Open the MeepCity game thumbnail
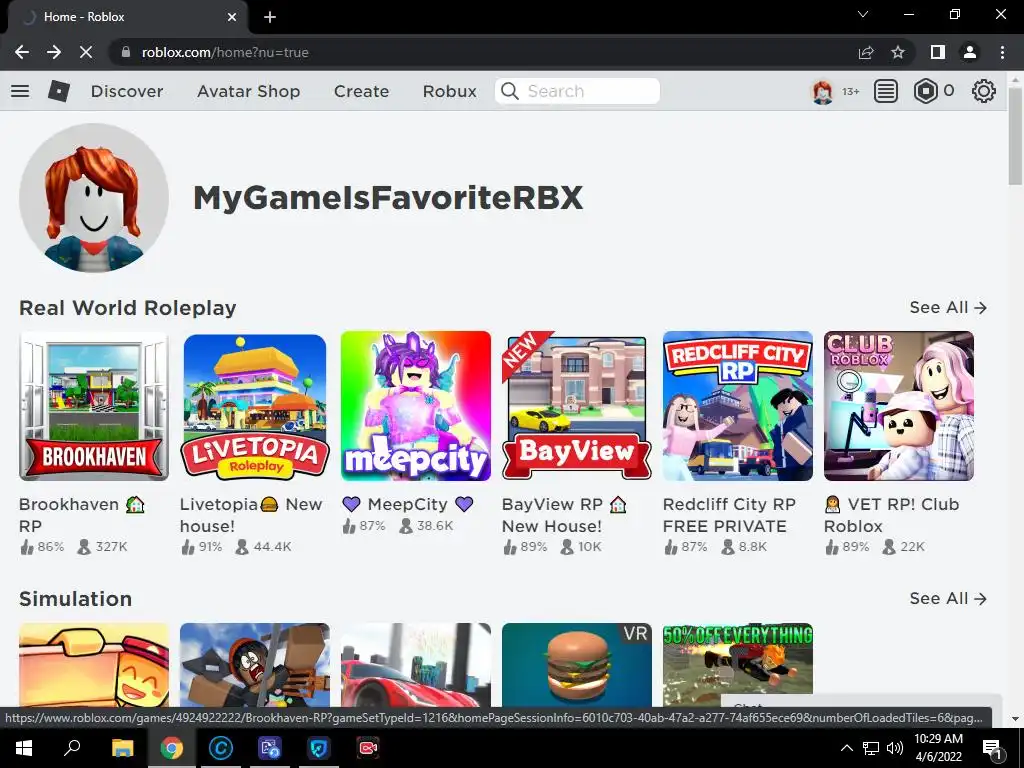This screenshot has width=1024, height=768. coord(416,406)
